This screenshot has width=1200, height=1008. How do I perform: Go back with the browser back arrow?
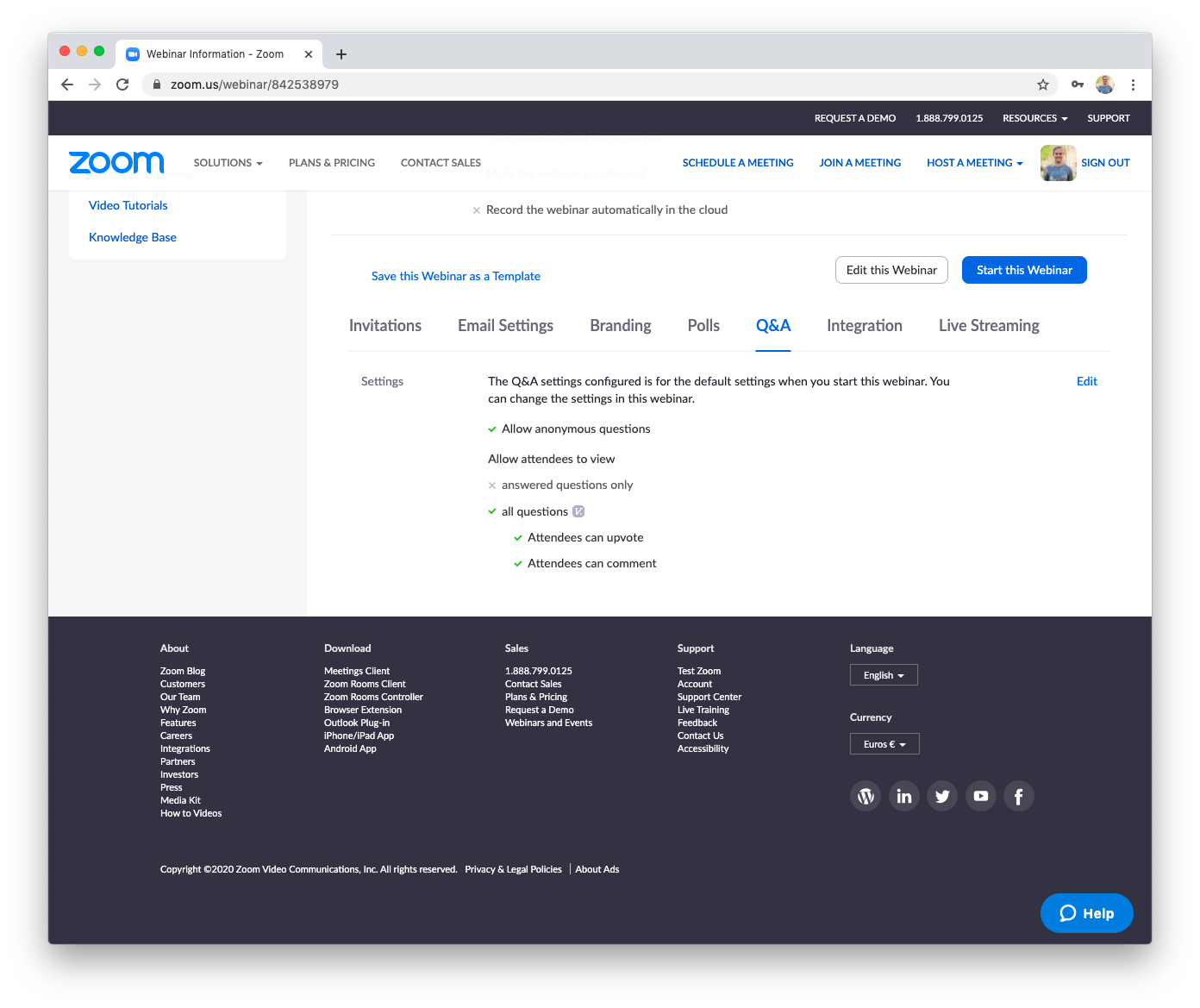pyautogui.click(x=67, y=85)
